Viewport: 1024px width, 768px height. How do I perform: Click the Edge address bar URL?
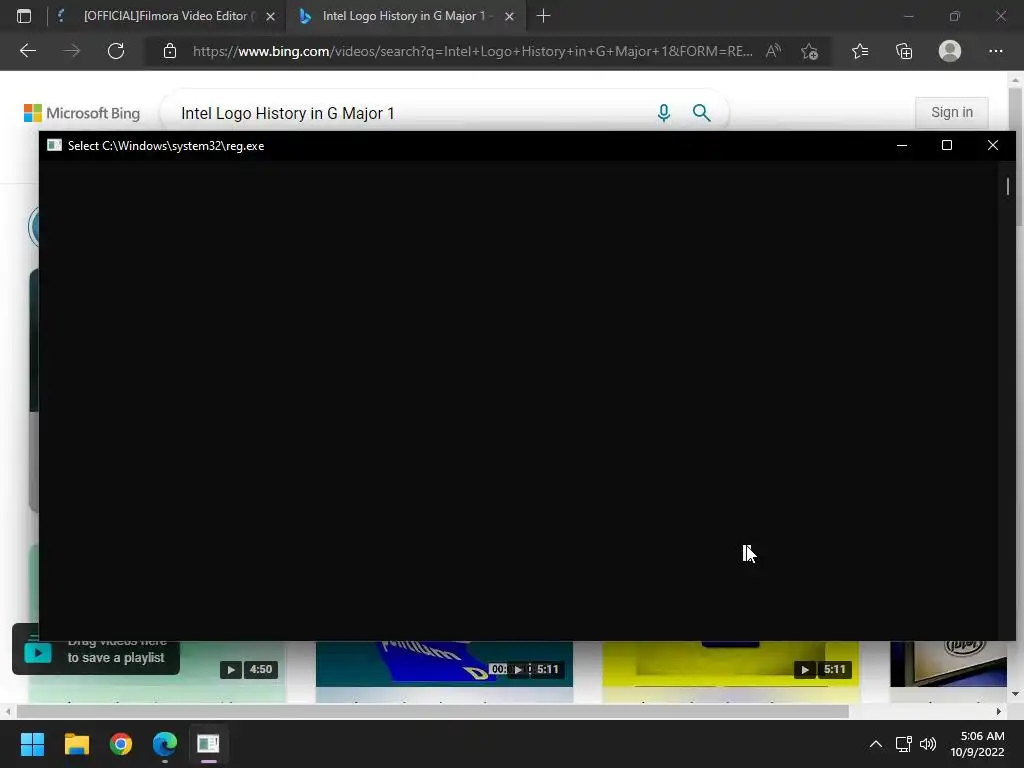(x=472, y=51)
